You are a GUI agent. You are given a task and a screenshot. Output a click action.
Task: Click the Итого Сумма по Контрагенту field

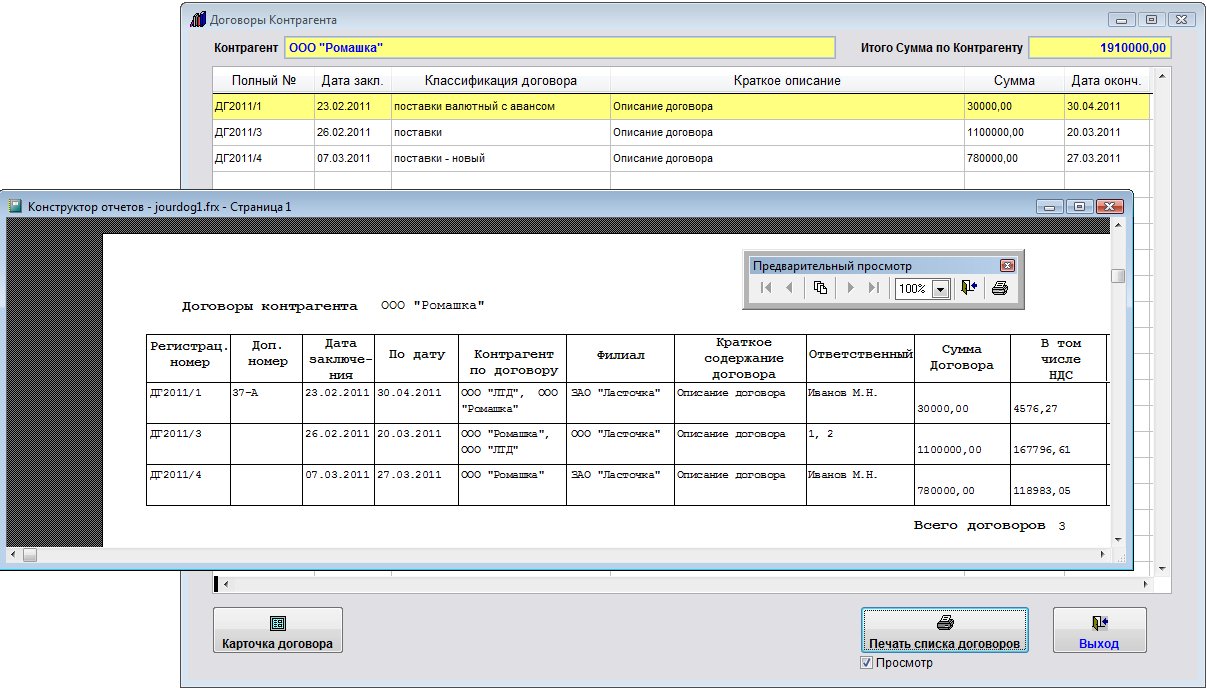click(x=1099, y=48)
